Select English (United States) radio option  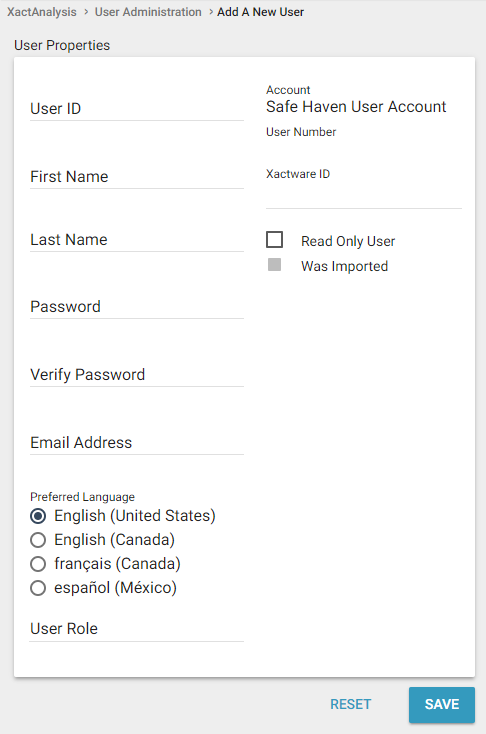[38, 516]
